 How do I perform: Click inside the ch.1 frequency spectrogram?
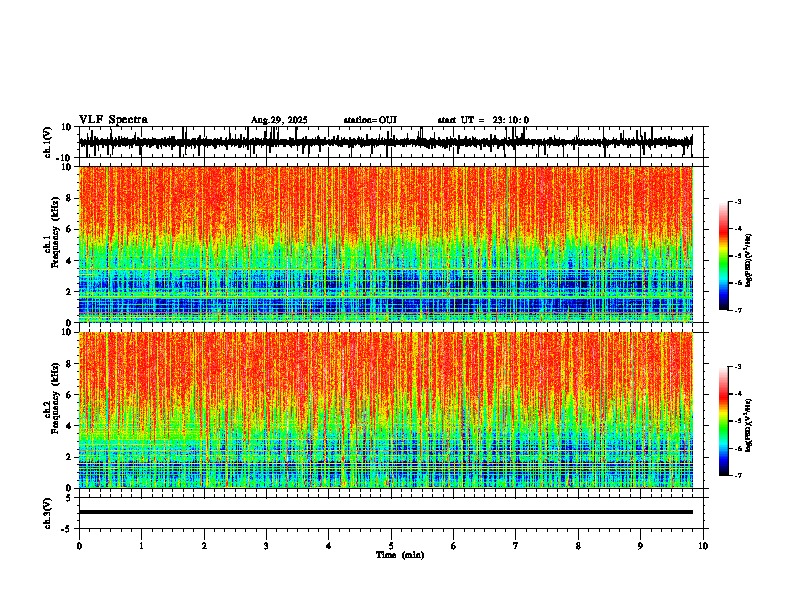(x=386, y=244)
